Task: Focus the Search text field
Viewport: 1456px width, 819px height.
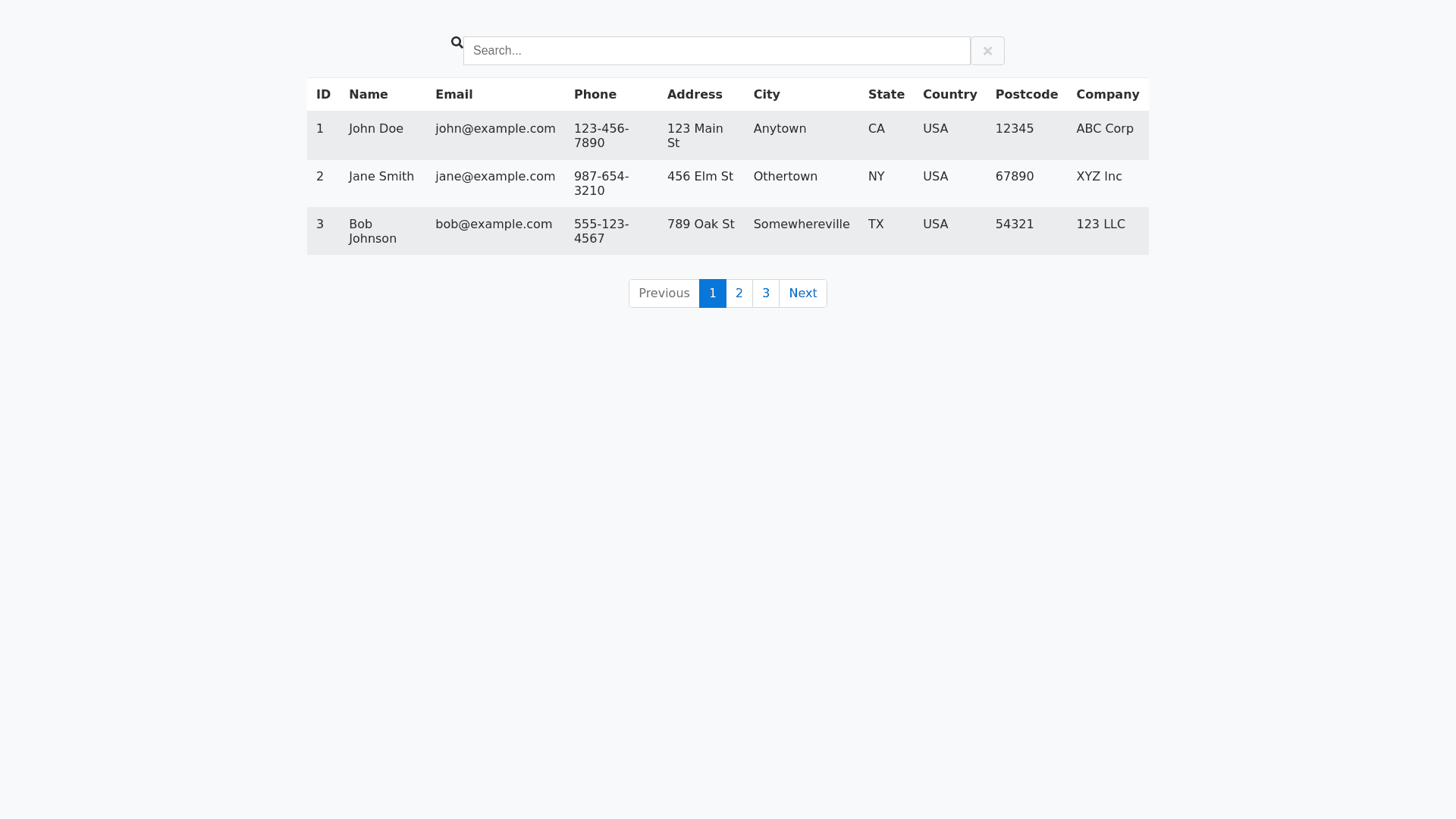Action: [x=716, y=51]
